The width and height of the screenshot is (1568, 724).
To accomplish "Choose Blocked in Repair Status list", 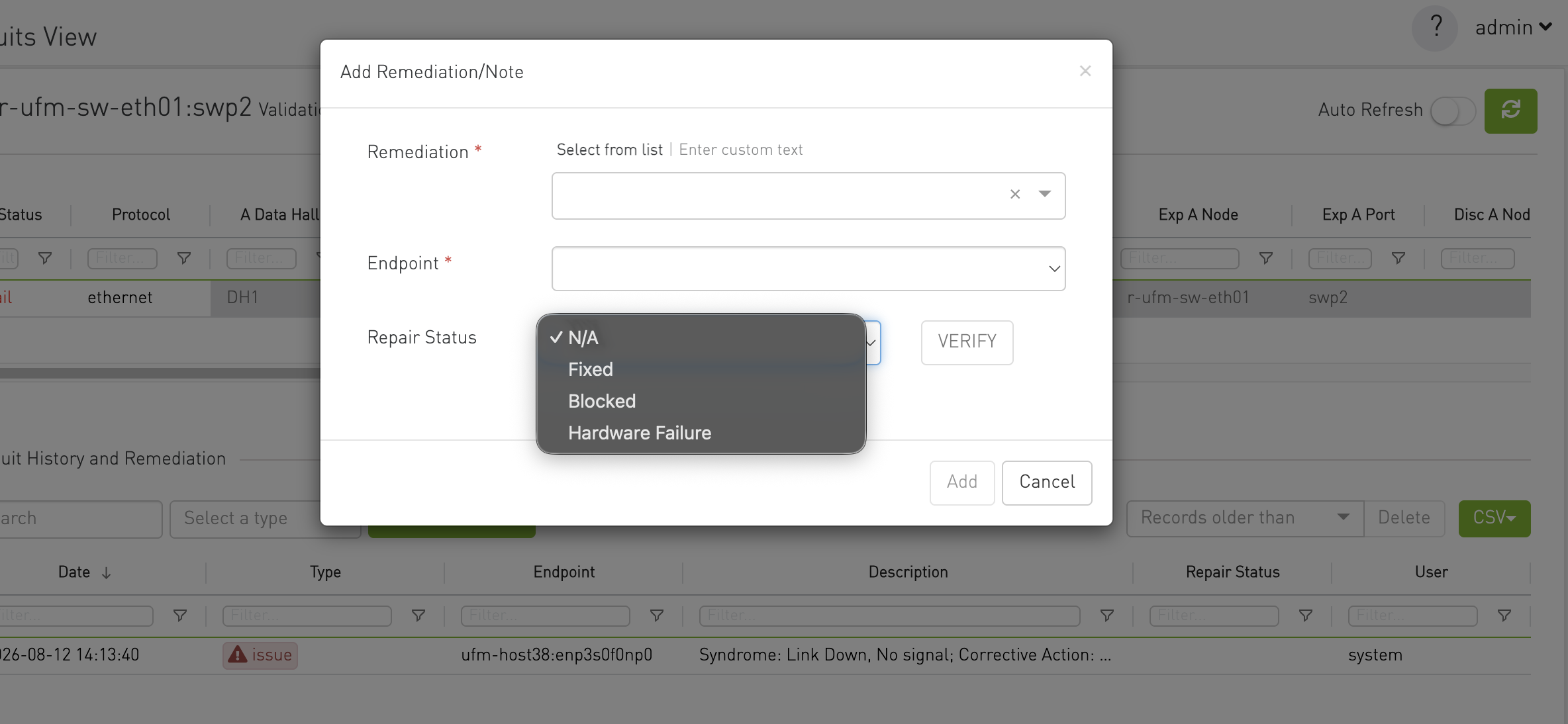I will 701,401.
